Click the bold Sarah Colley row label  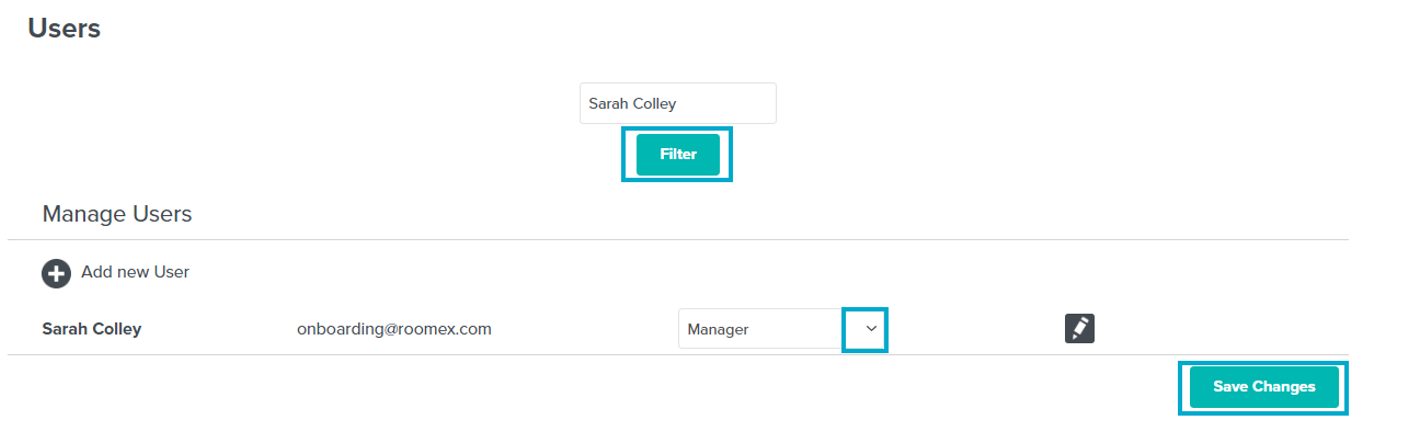pyautogui.click(x=92, y=329)
